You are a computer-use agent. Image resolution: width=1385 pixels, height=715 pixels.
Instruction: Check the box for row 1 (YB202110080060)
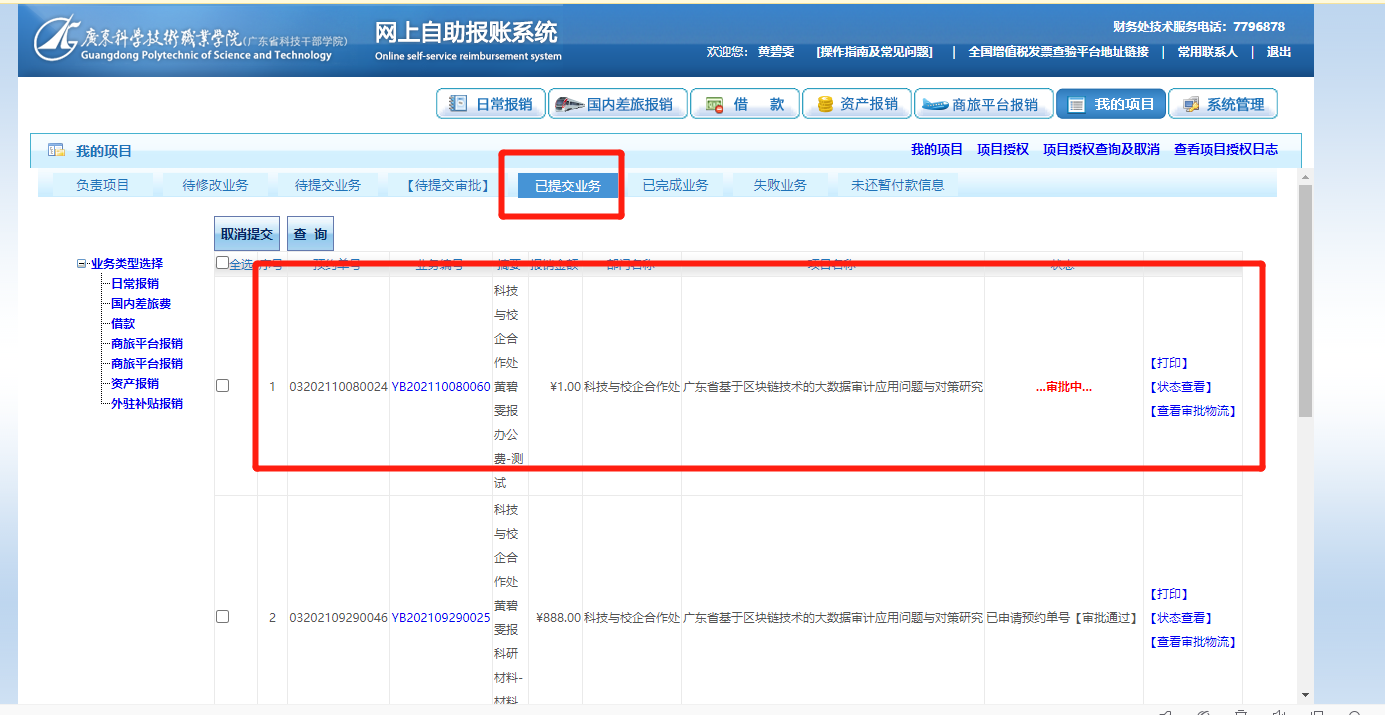(x=223, y=386)
